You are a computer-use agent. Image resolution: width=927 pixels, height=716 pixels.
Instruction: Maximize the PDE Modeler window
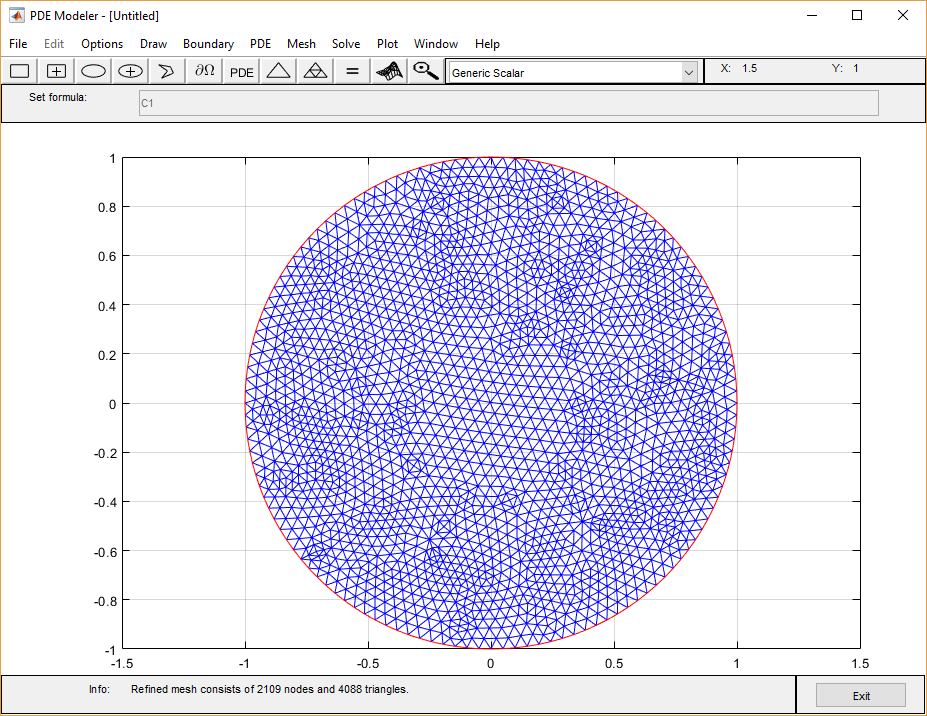coord(857,15)
